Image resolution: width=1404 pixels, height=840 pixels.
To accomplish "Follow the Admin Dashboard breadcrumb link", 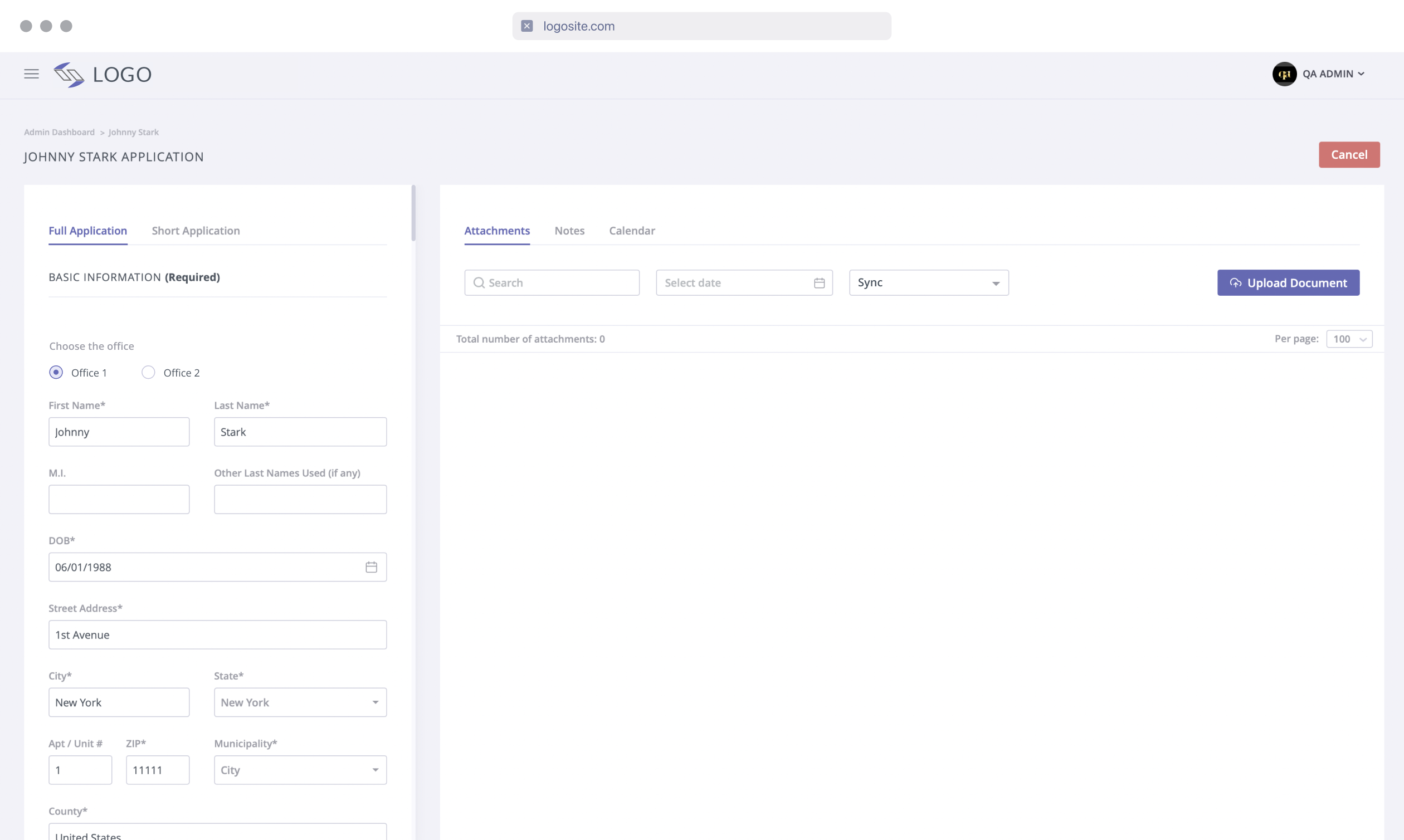I will (x=59, y=133).
